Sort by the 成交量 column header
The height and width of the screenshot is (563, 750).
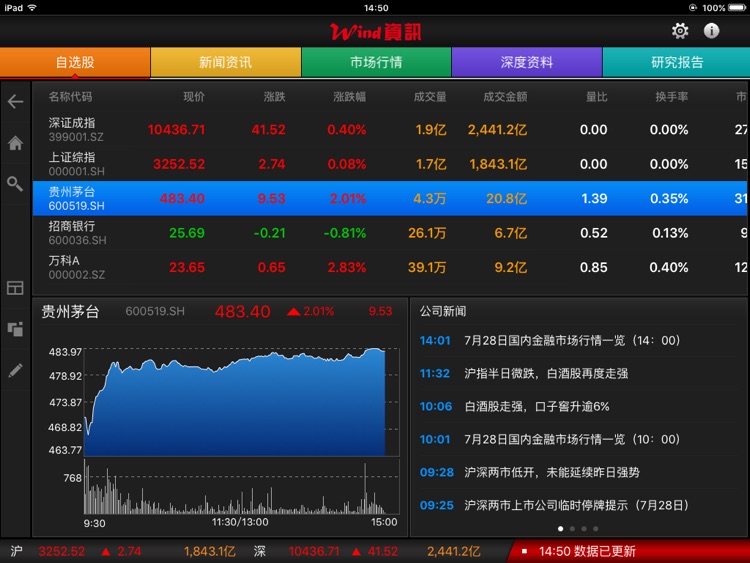(x=430, y=97)
